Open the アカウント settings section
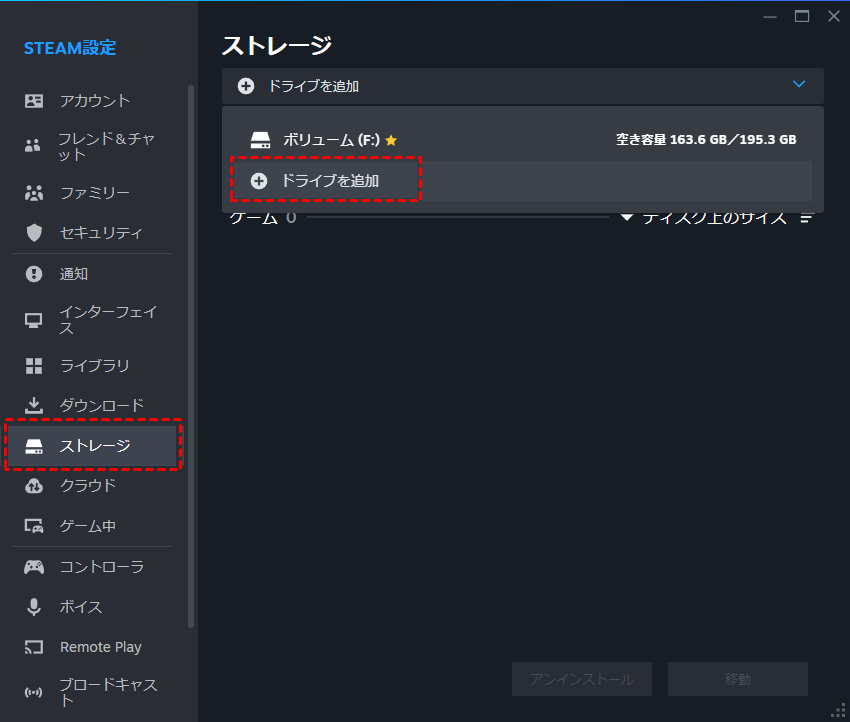850x722 pixels. click(x=93, y=101)
